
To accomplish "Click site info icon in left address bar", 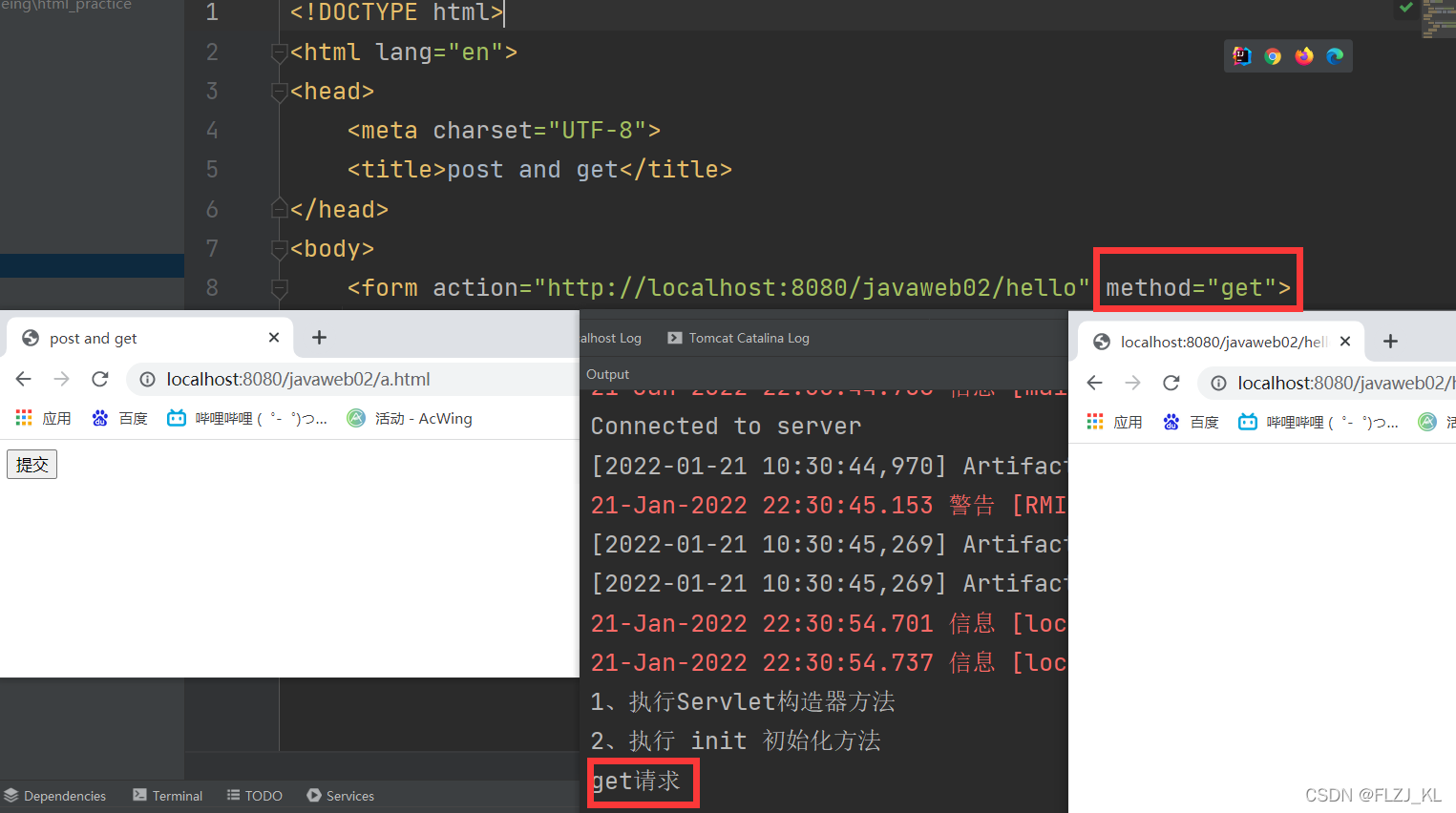I will [x=148, y=380].
